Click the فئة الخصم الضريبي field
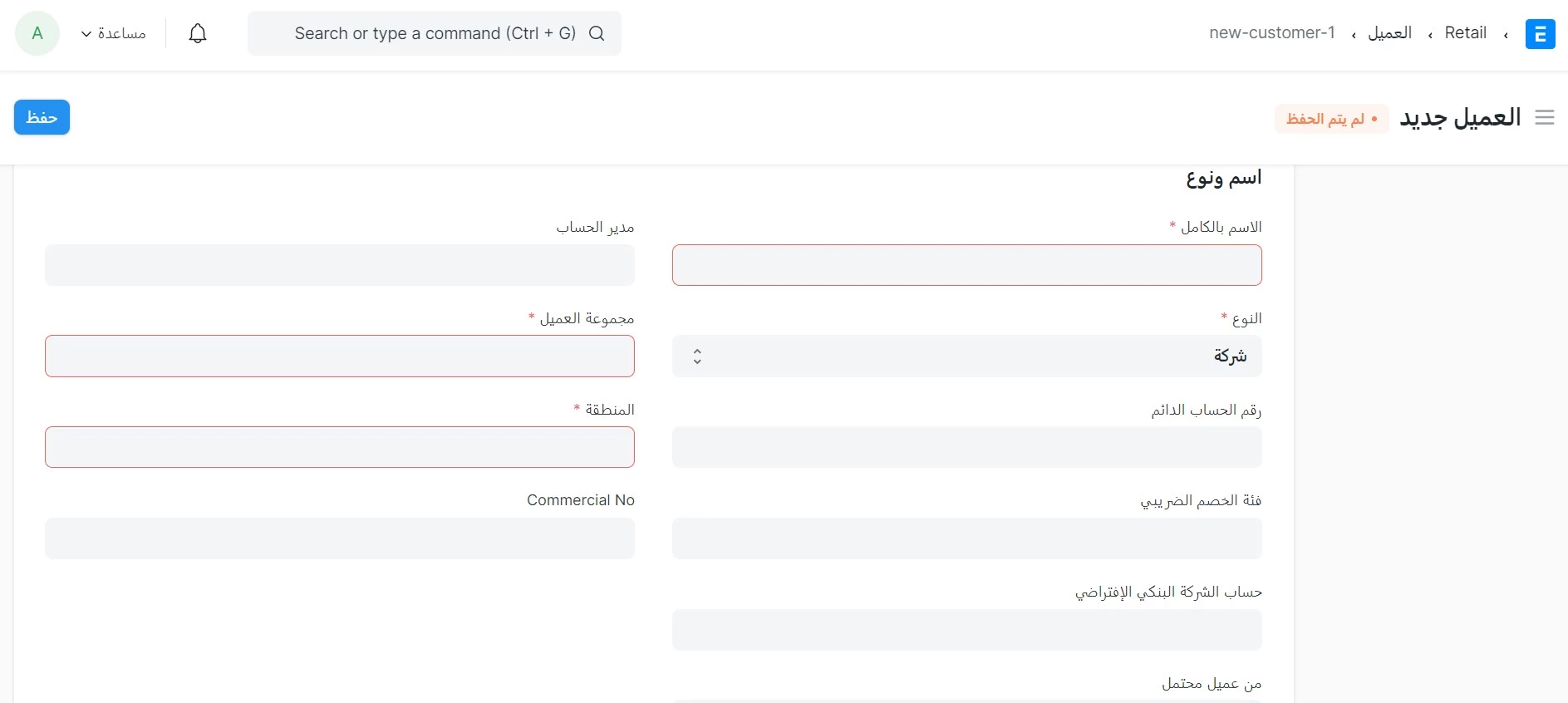This screenshot has height=703, width=1568. tap(966, 538)
